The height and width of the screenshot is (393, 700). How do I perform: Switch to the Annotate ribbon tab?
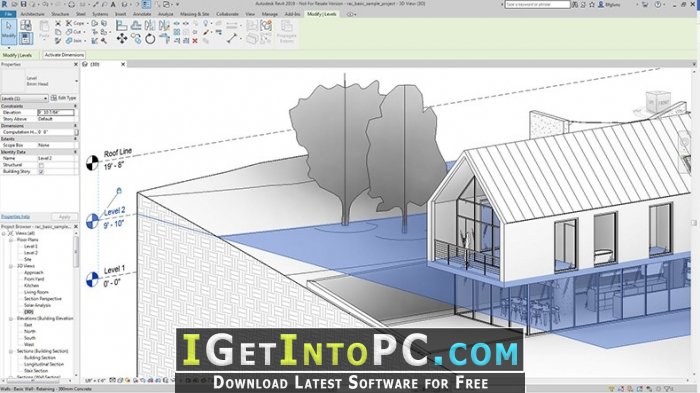142,14
